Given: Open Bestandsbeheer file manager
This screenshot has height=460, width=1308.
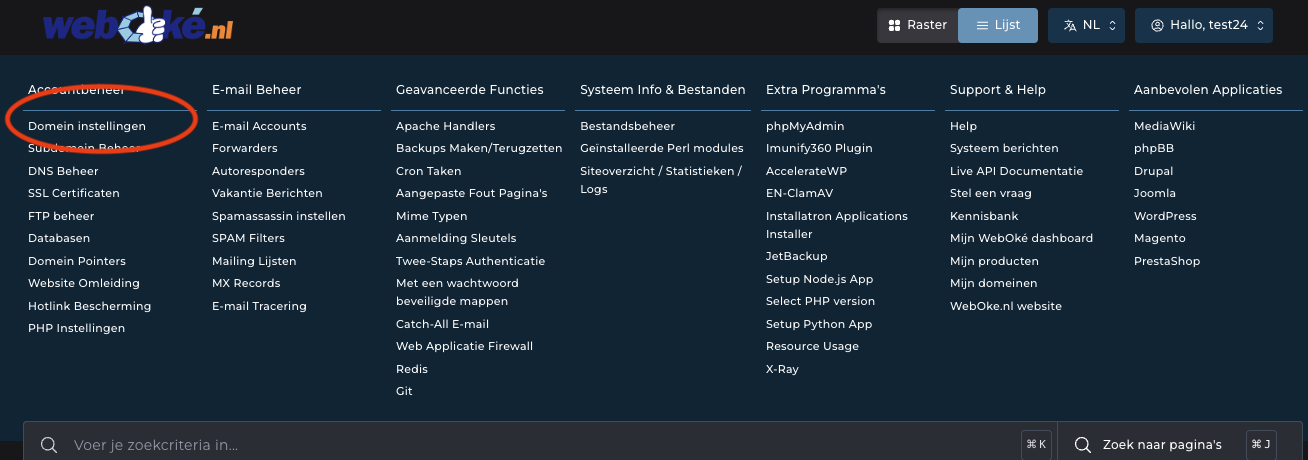Looking at the screenshot, I should coord(627,126).
